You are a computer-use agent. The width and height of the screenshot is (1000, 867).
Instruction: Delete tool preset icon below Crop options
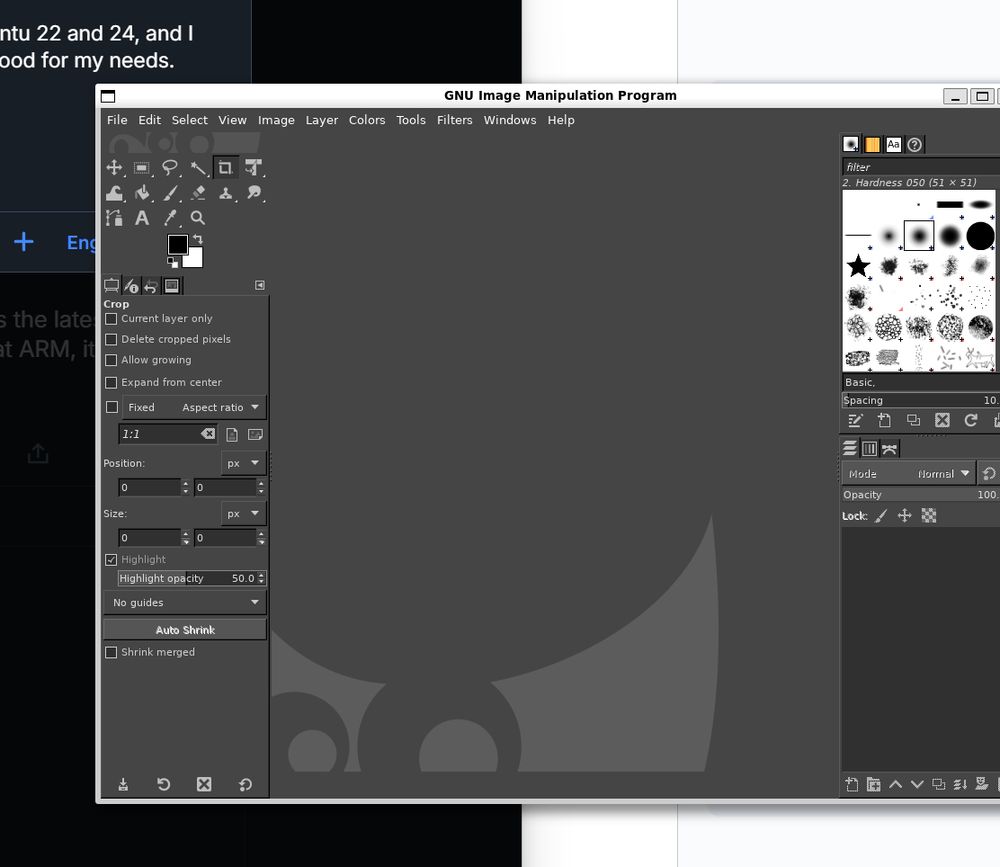pyautogui.click(x=204, y=784)
